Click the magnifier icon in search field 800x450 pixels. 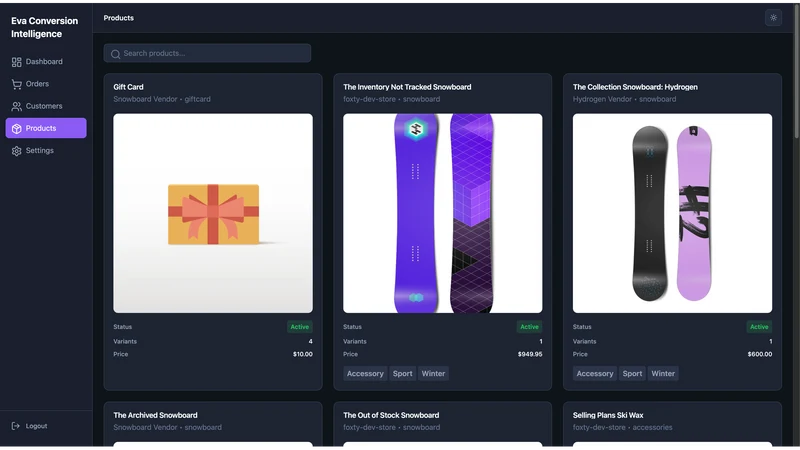115,54
